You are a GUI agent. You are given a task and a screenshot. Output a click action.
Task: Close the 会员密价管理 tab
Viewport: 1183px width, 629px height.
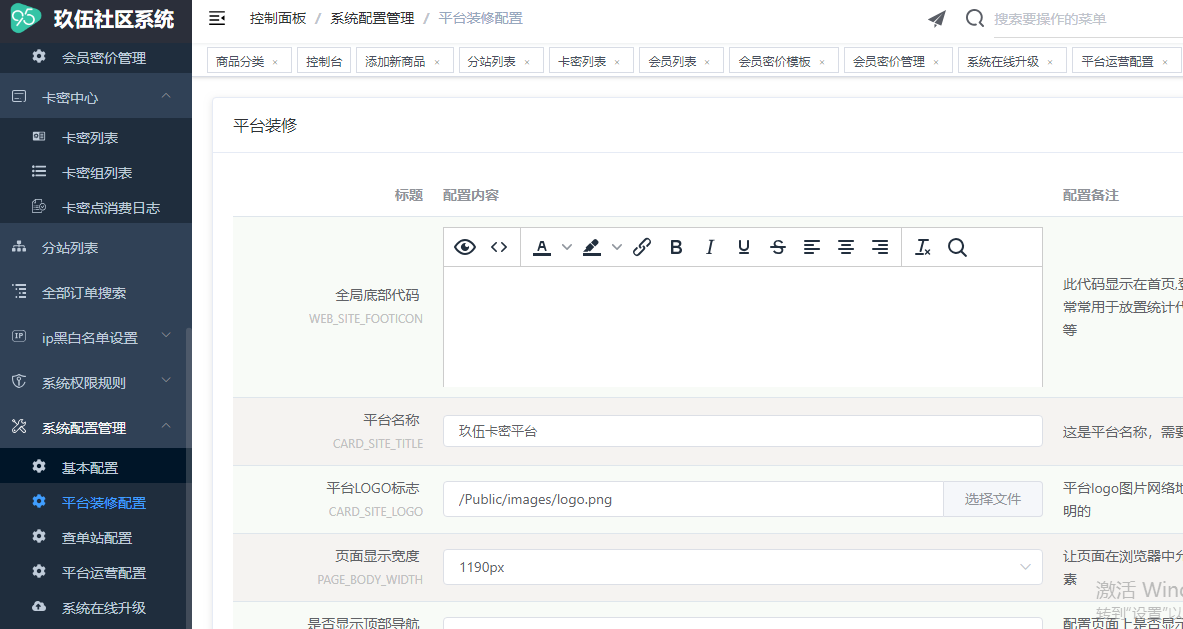[936, 63]
